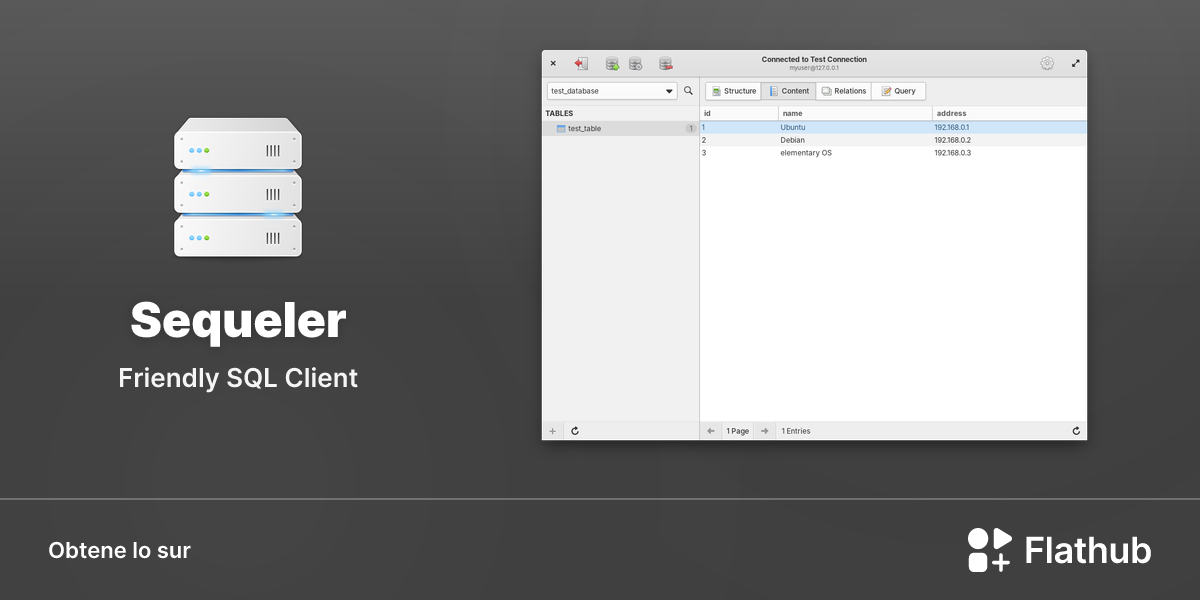Click the '1 Page' indicator
The image size is (1200, 600).
click(x=738, y=431)
